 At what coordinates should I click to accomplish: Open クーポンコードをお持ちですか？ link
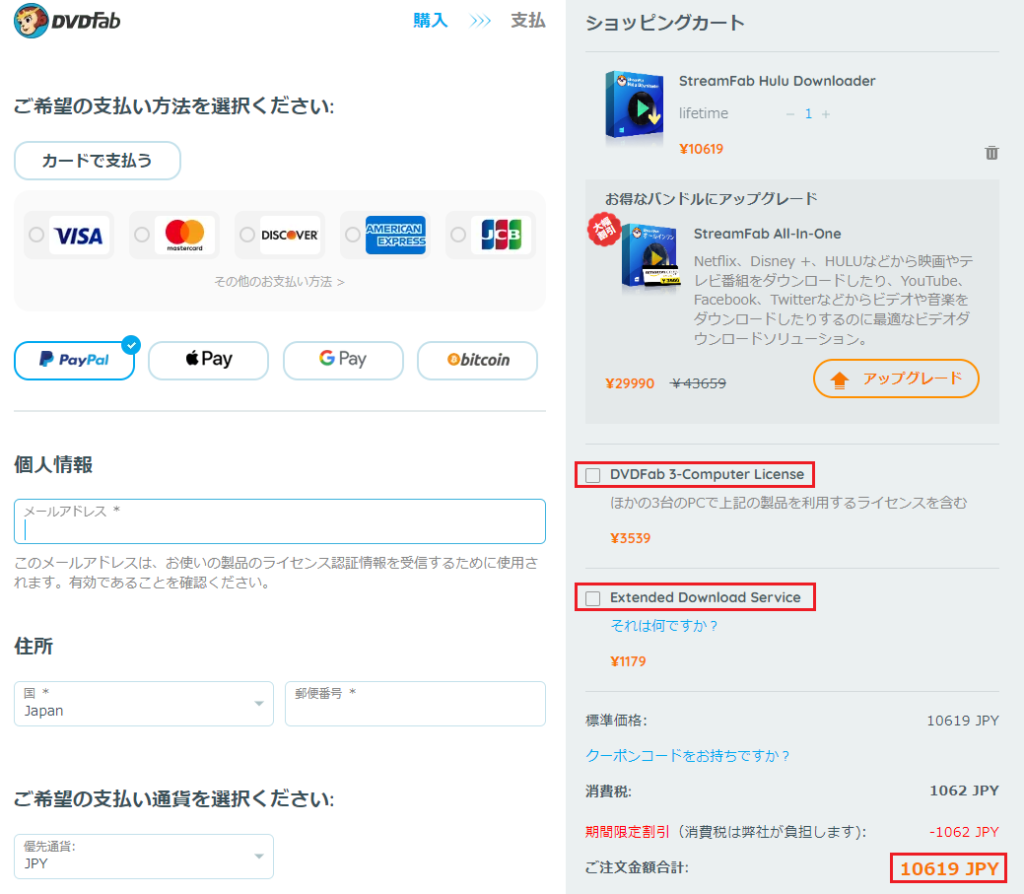point(688,756)
